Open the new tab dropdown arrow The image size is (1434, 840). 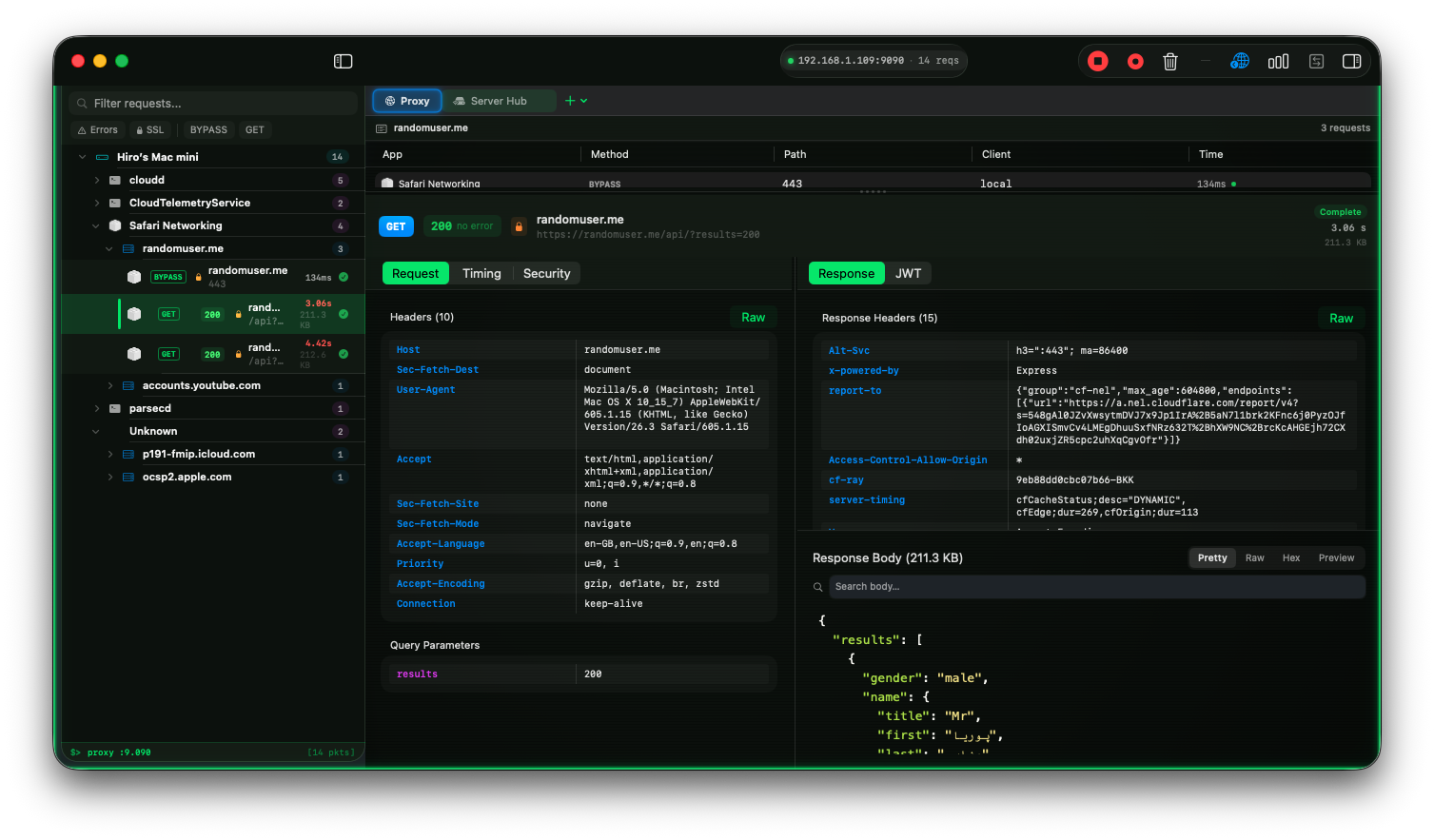[586, 100]
